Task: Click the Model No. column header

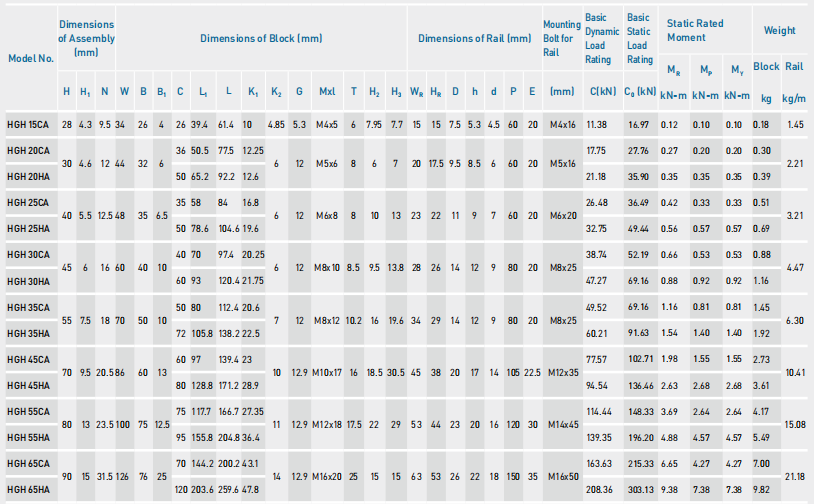Action: [30, 58]
